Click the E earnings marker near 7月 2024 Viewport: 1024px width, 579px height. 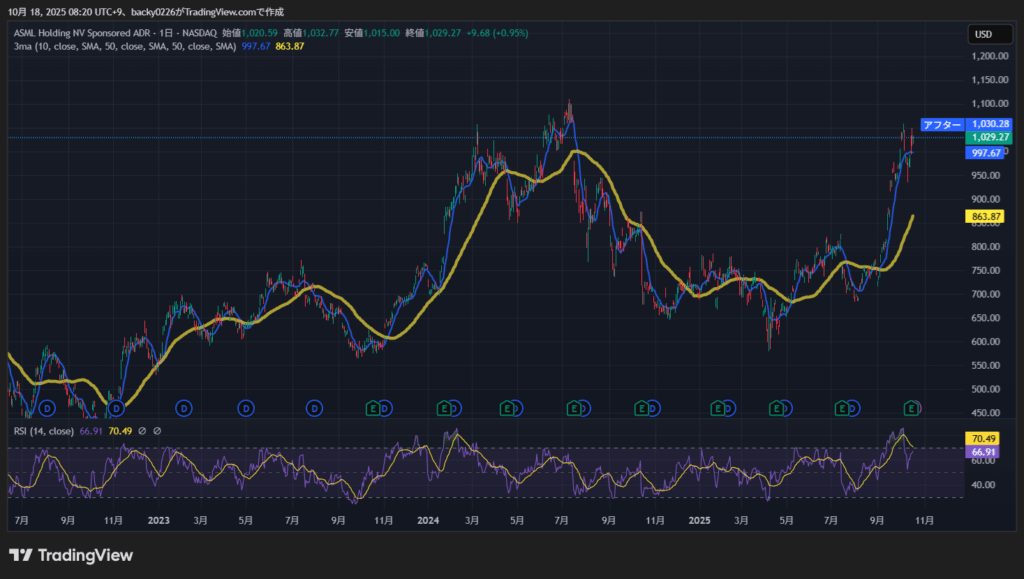(x=573, y=408)
